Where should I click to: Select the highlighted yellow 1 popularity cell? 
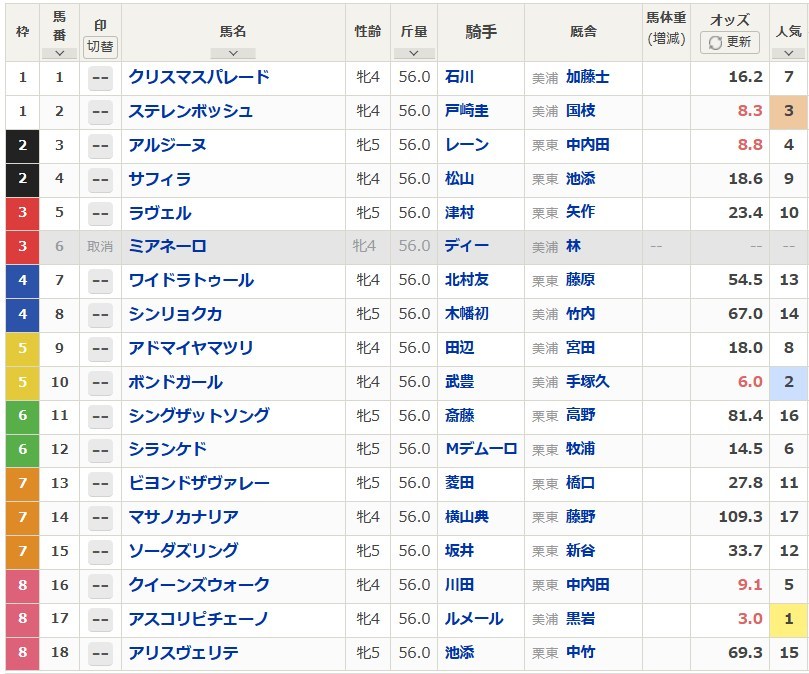point(788,619)
